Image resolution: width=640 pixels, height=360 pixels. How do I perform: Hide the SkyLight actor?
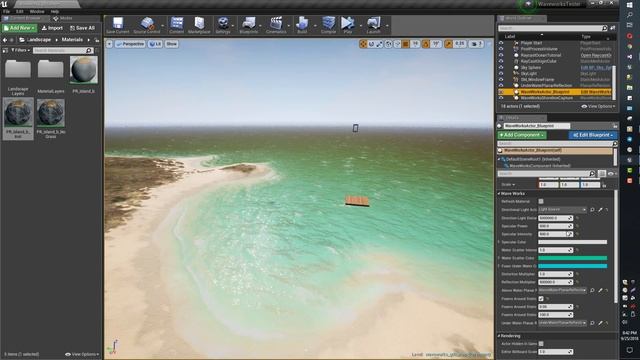(501, 73)
